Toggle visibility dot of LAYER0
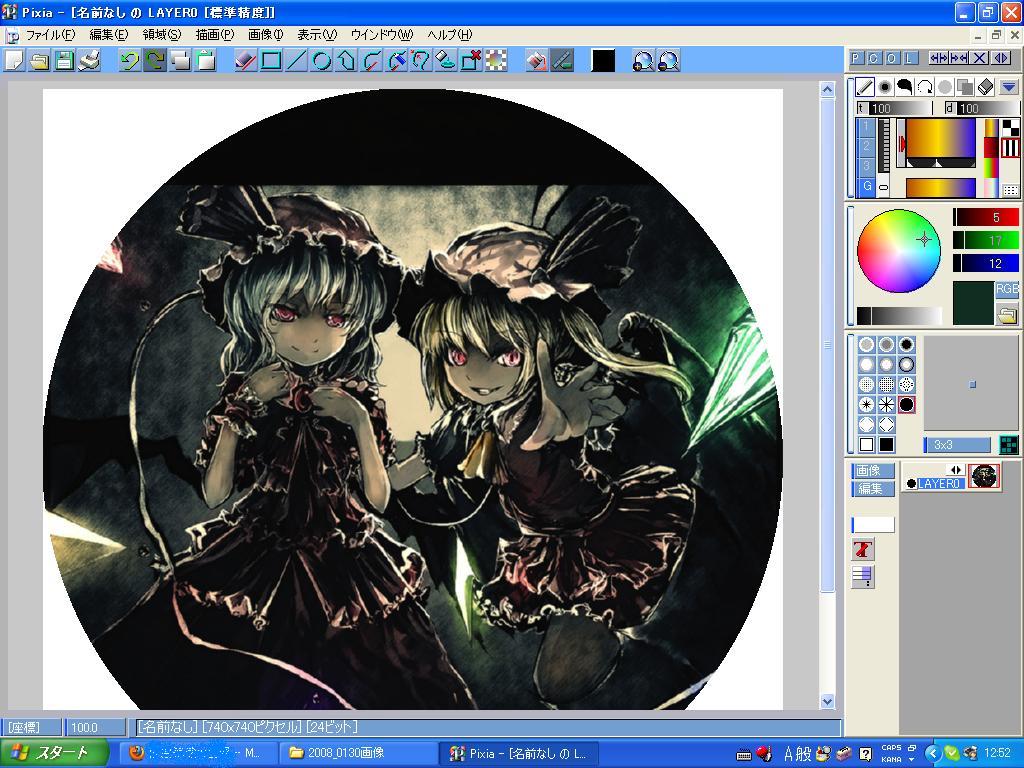 point(911,484)
